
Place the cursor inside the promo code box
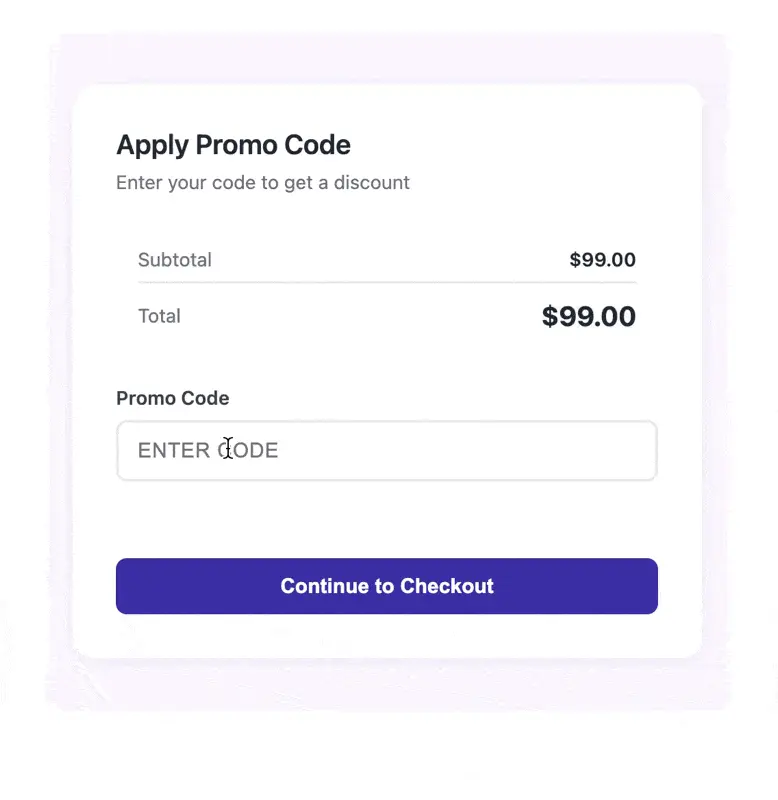(x=387, y=451)
